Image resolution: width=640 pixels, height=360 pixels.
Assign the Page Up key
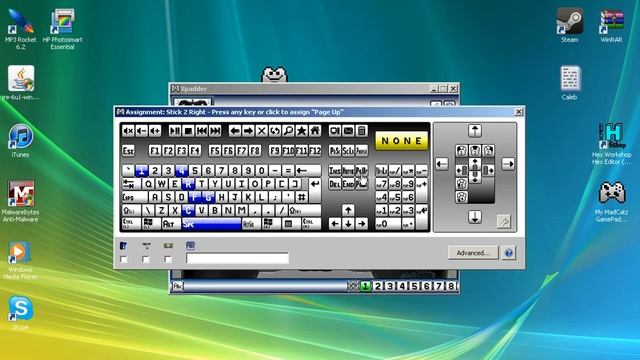pyautogui.click(x=362, y=170)
